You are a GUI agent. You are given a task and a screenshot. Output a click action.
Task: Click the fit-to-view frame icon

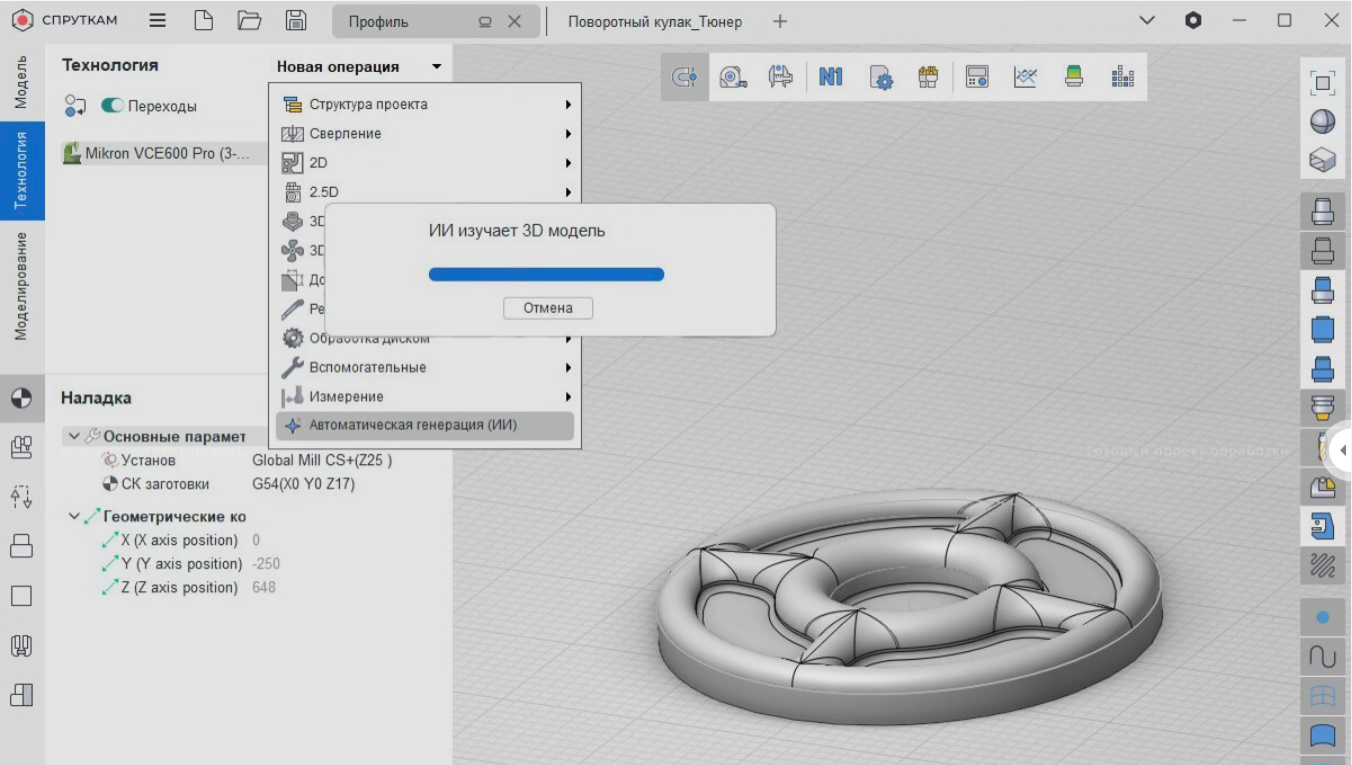point(1322,83)
